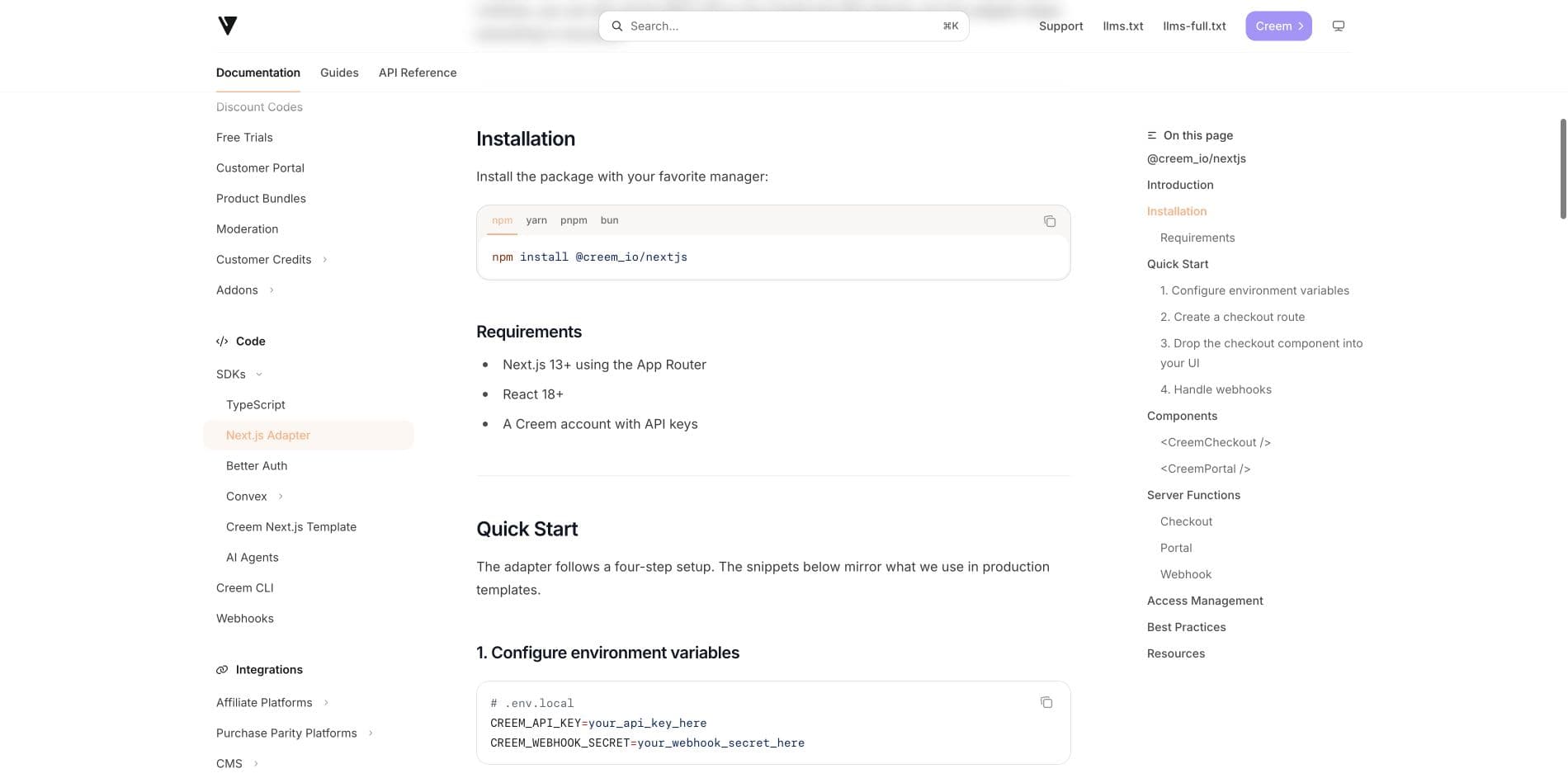The width and height of the screenshot is (1568, 778).
Task: Open the llms.txt link
Action: pos(1123,26)
